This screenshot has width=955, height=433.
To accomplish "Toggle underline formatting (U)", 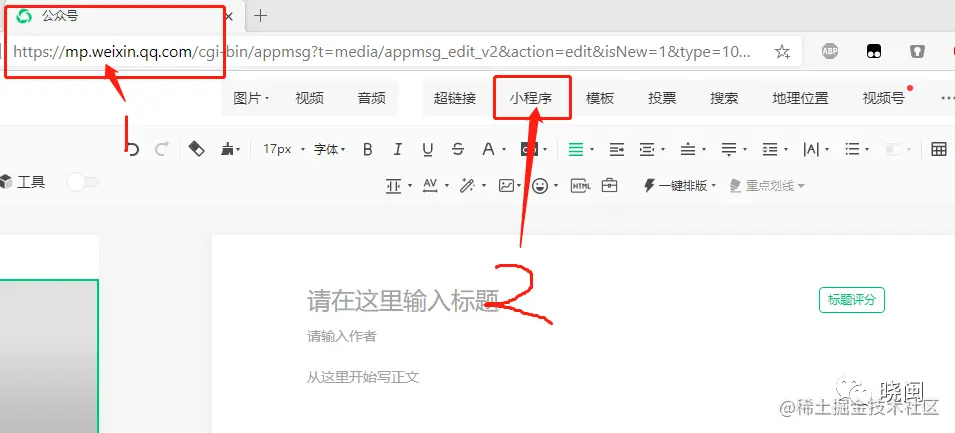I will pos(428,149).
